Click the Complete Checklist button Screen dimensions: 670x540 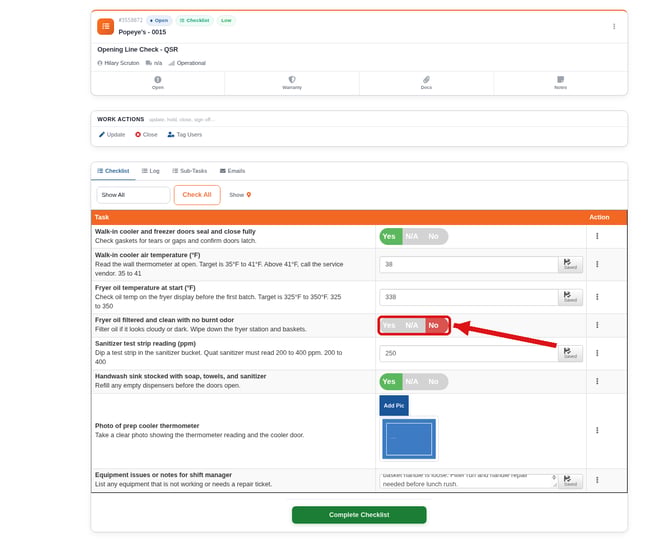point(359,515)
